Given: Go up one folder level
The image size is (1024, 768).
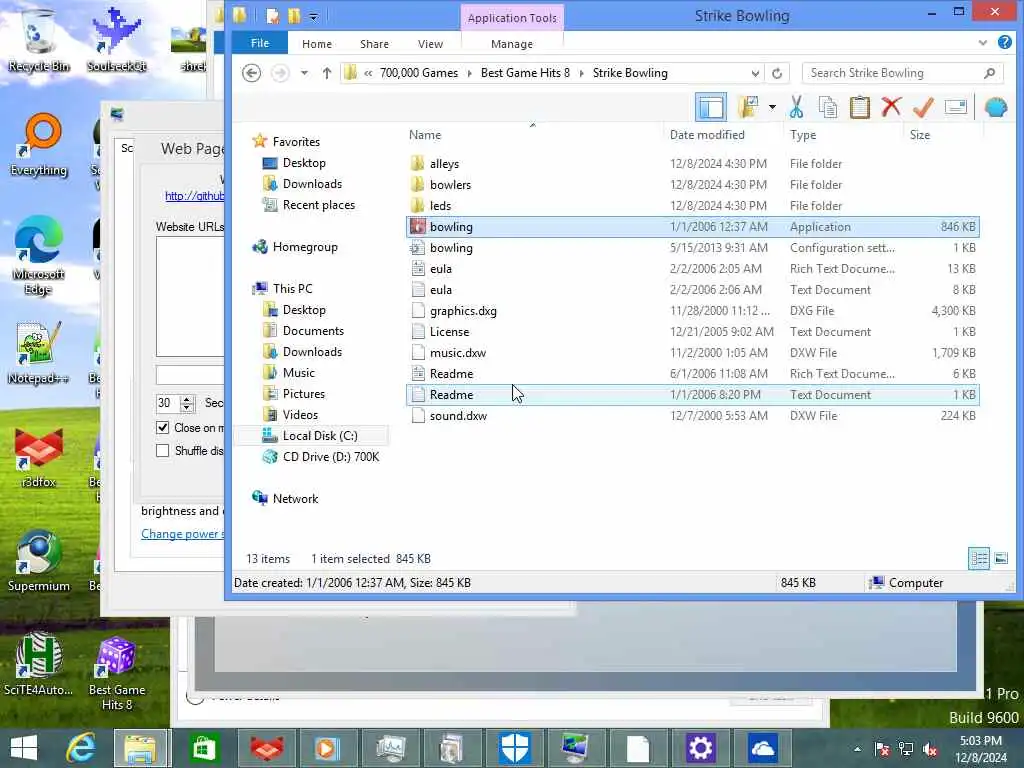Looking at the screenshot, I should (x=327, y=72).
